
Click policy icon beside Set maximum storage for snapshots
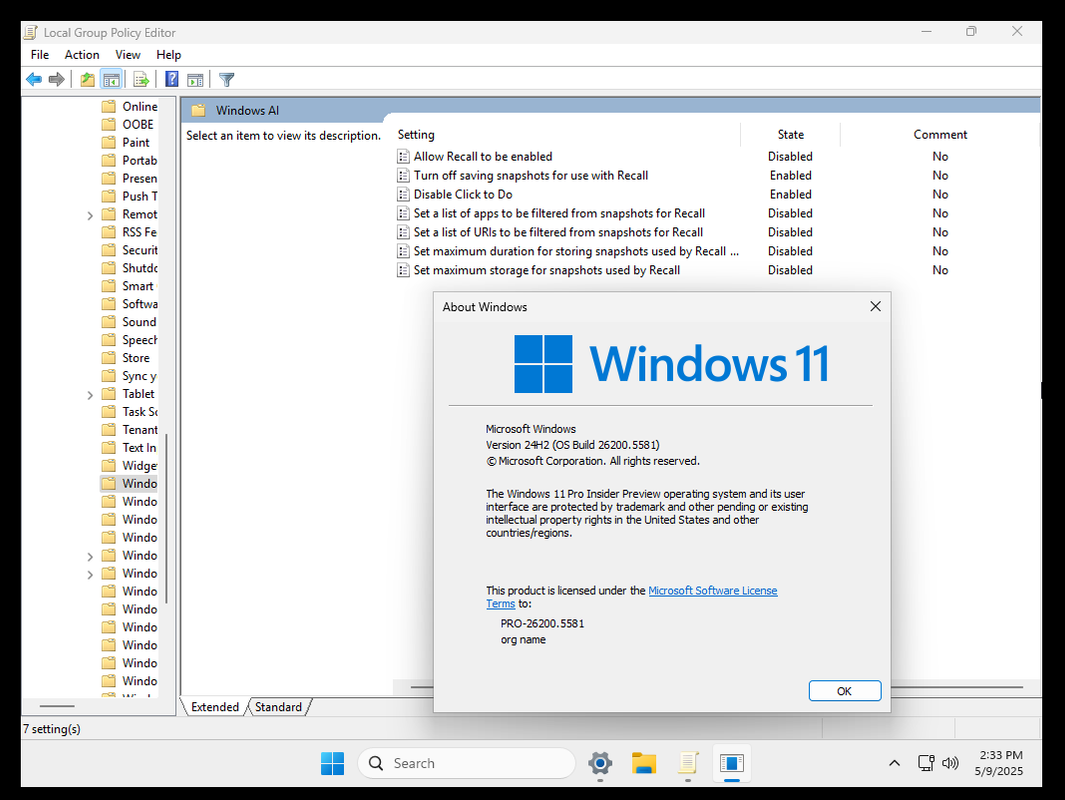click(403, 270)
